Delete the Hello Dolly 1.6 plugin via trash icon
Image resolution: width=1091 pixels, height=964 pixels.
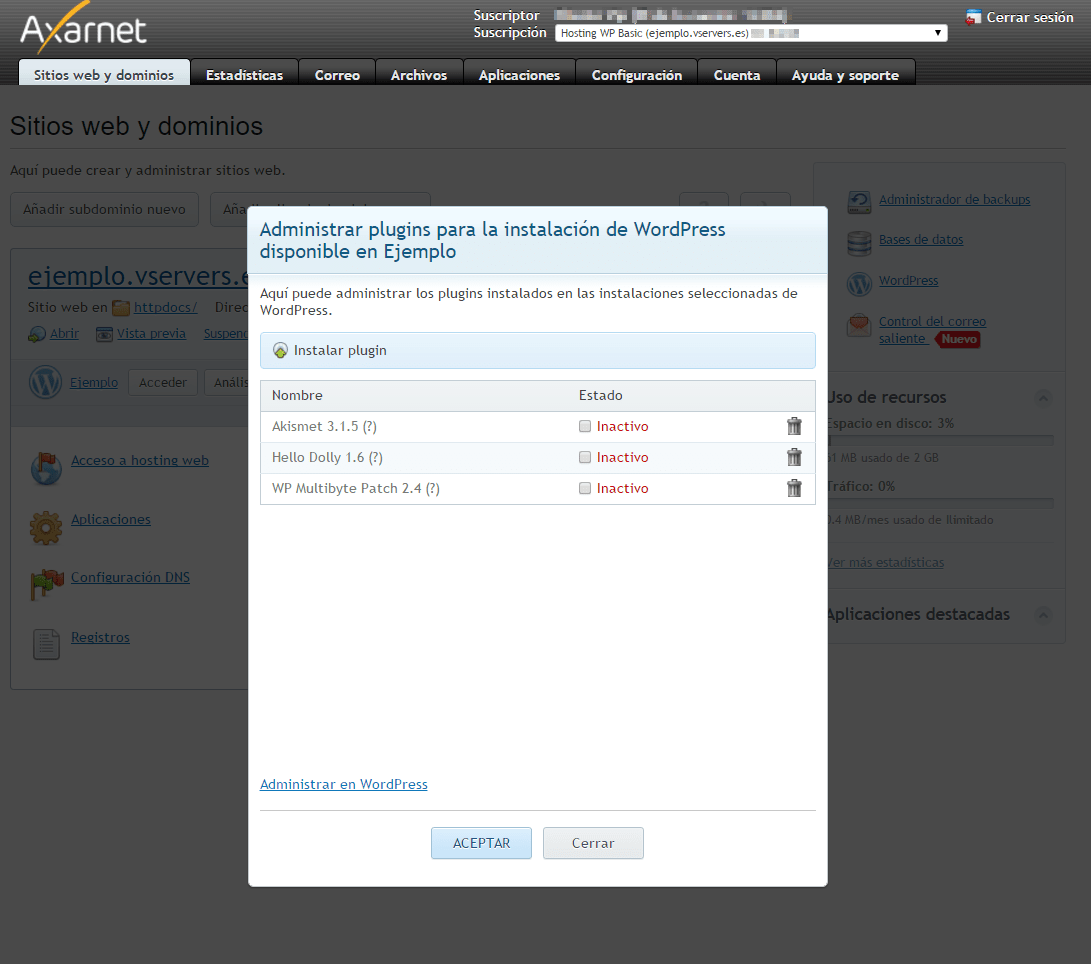794,457
